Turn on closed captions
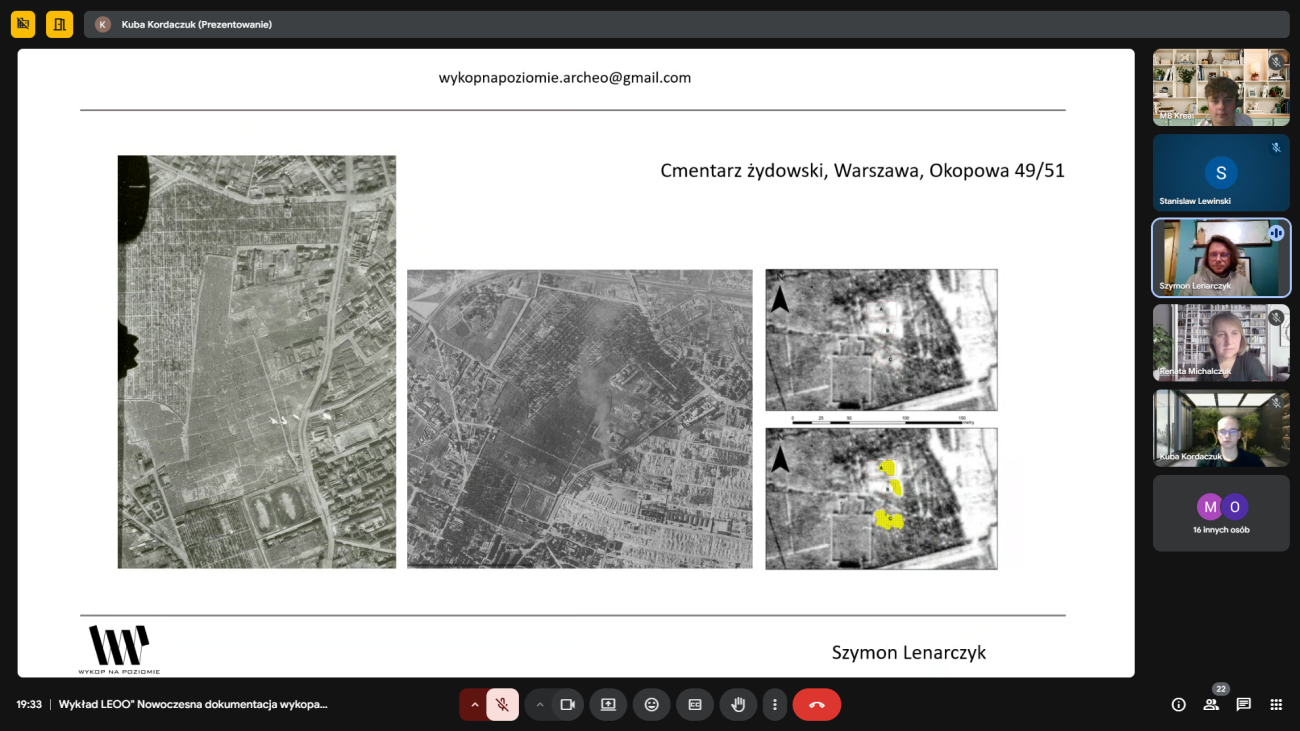 [695, 705]
